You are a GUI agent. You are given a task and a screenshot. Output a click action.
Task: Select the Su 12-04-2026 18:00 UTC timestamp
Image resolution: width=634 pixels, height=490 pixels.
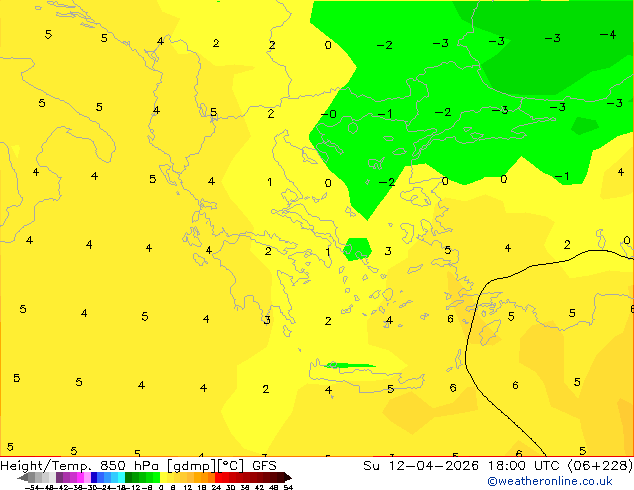pyautogui.click(x=456, y=466)
